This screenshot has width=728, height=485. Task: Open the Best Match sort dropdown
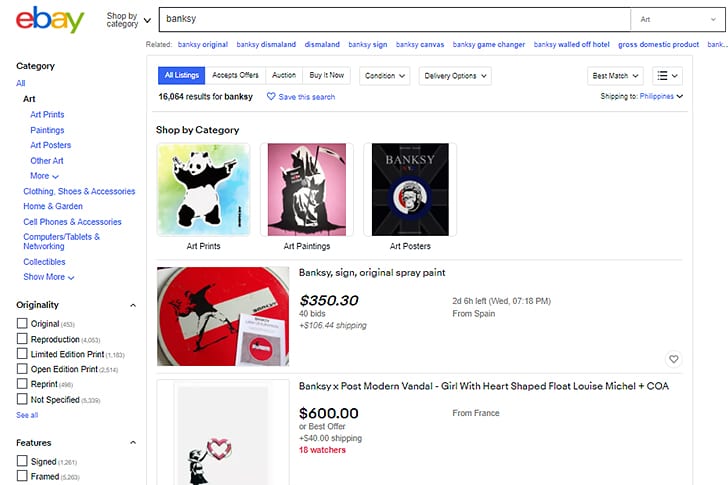tap(615, 75)
